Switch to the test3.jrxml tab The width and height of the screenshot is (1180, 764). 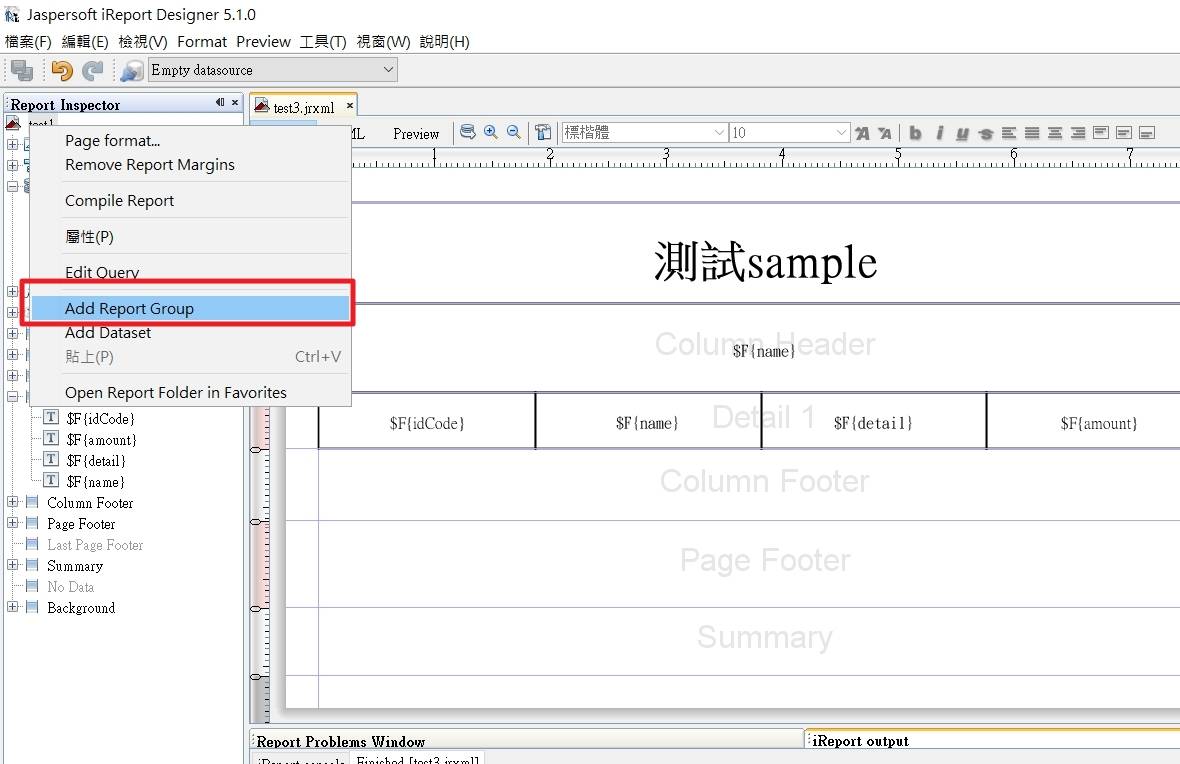[x=303, y=108]
